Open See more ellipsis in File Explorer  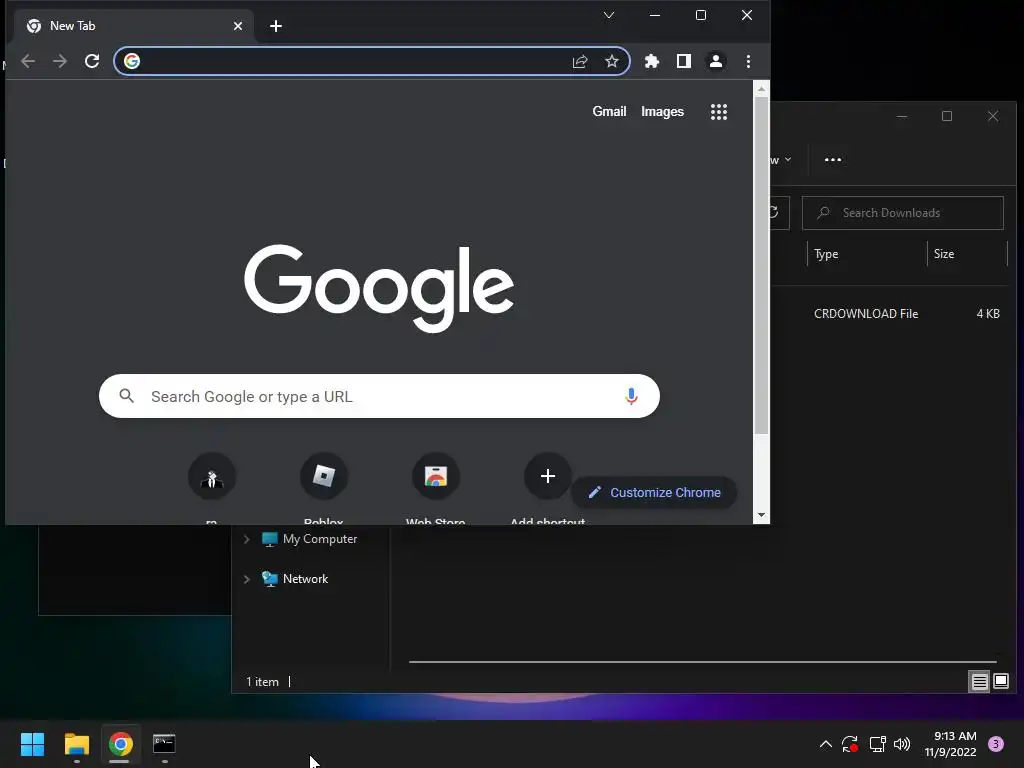pyautogui.click(x=833, y=160)
